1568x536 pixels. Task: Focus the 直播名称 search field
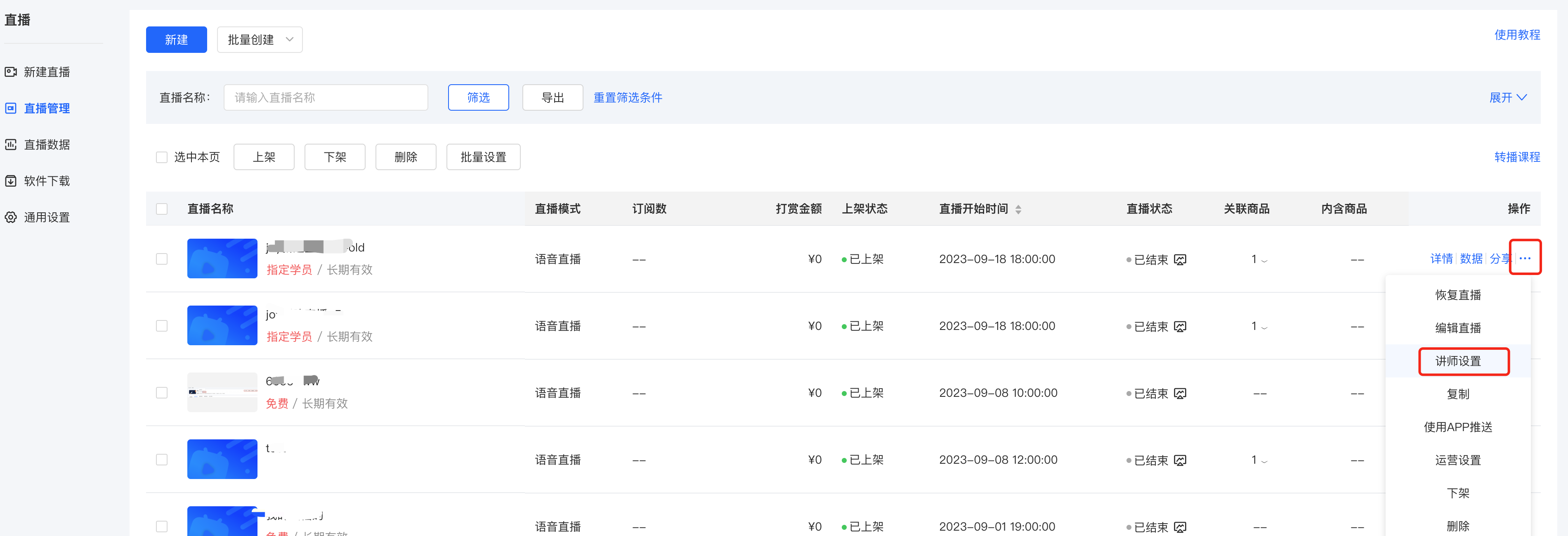[x=326, y=97]
